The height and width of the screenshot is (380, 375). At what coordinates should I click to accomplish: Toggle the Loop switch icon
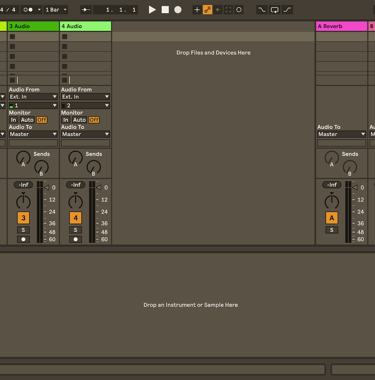pos(275,10)
